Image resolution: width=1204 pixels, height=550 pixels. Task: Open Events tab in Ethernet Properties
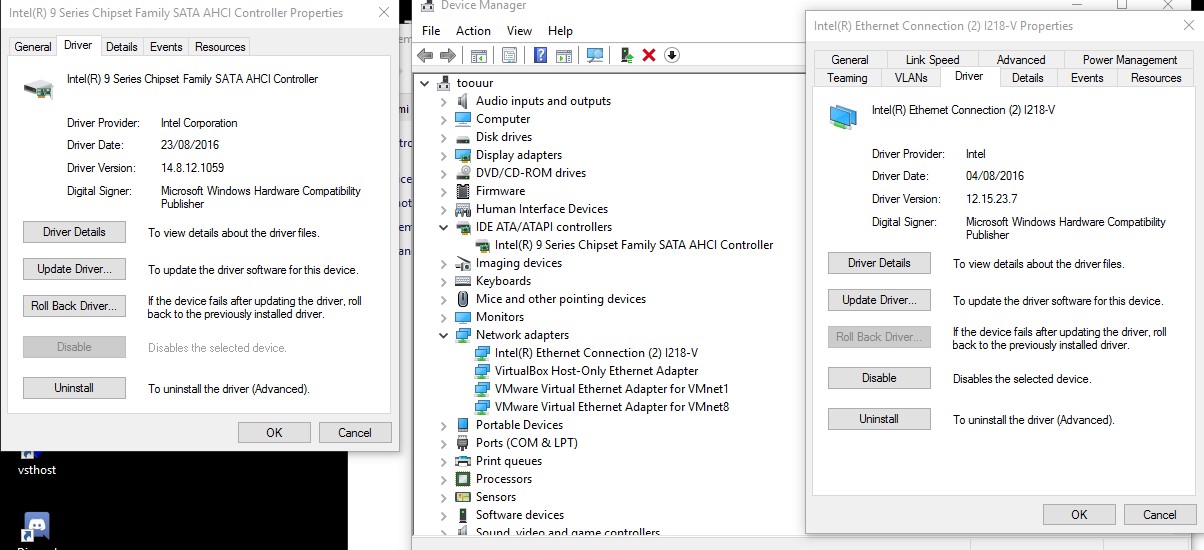point(1087,78)
